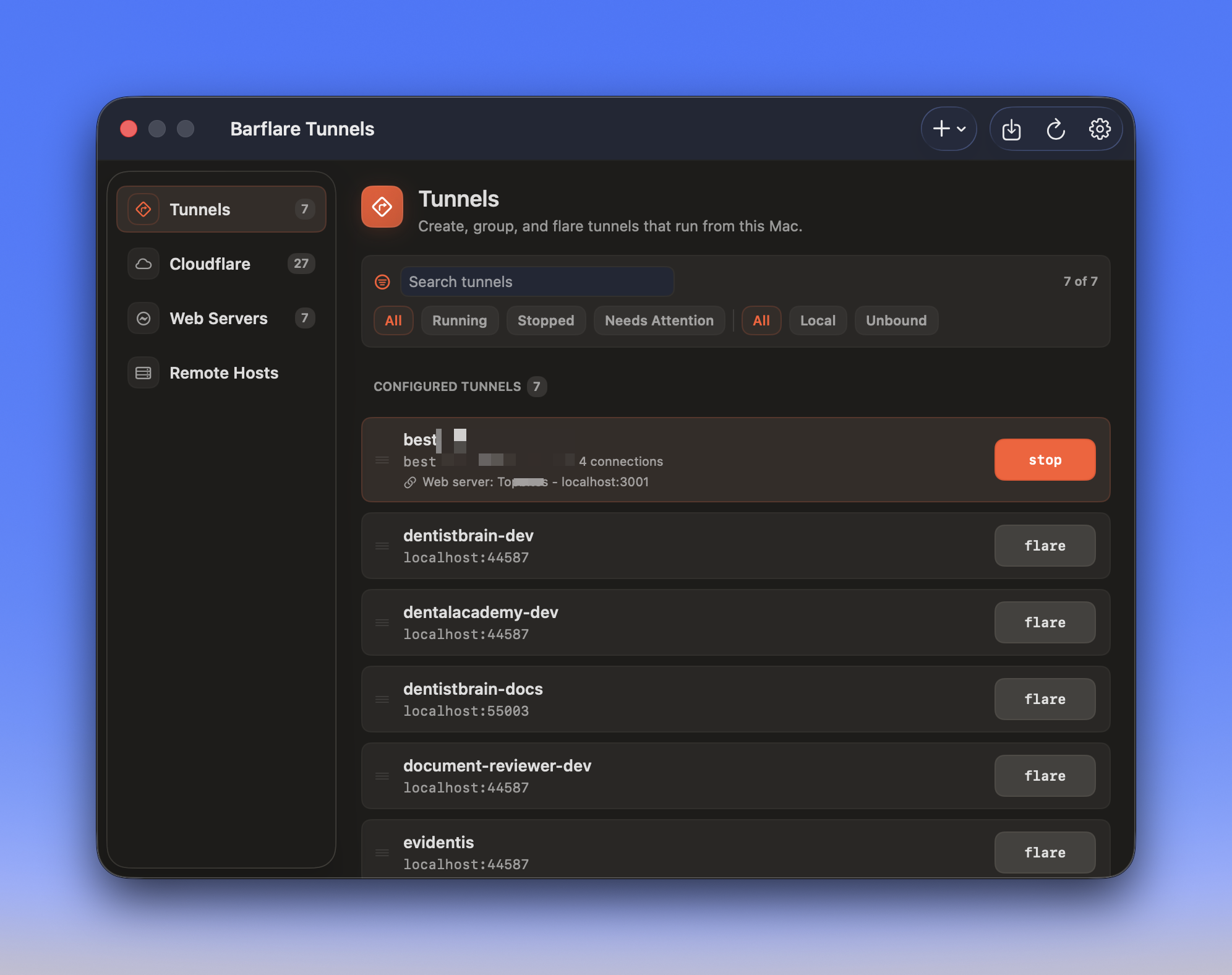Screen dimensions: 1232x975
Task: Click the filter icon beside search field
Action: point(382,282)
